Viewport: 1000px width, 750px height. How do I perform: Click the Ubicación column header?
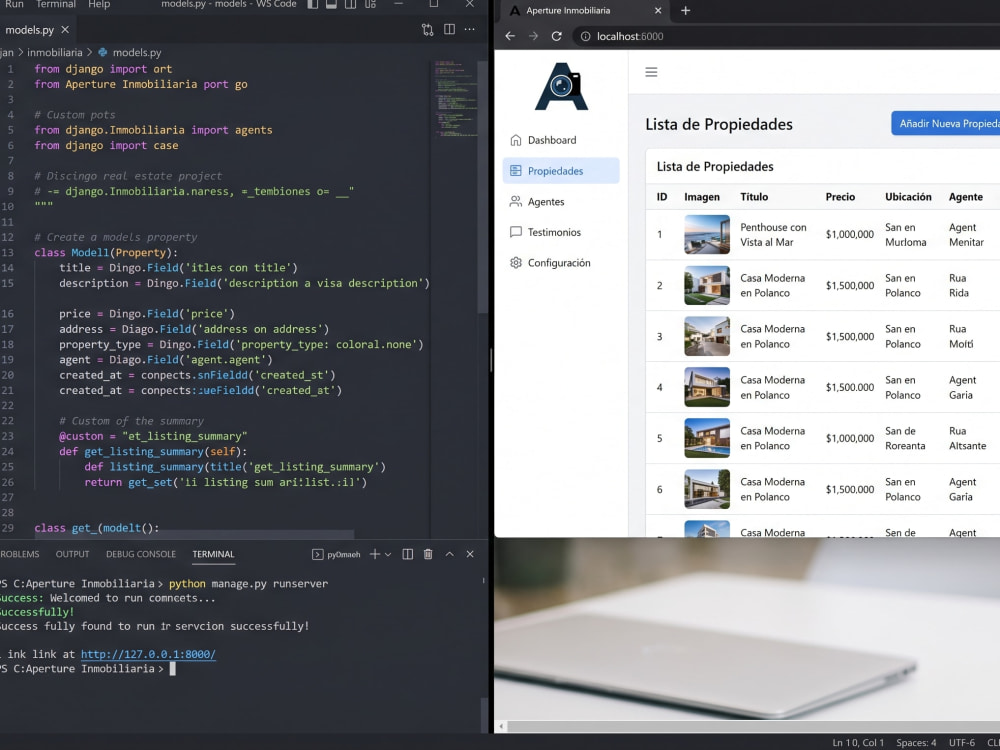[908, 197]
